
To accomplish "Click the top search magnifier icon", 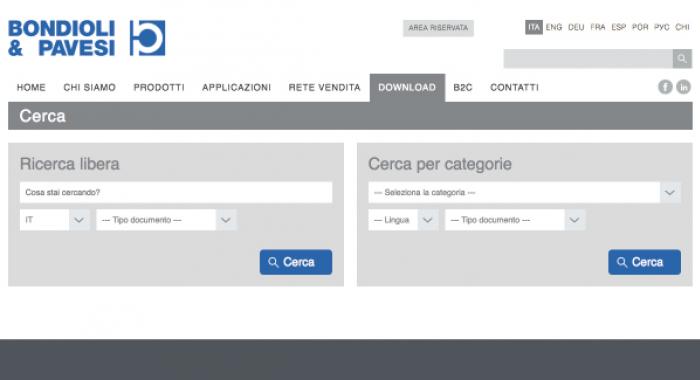I will point(682,58).
